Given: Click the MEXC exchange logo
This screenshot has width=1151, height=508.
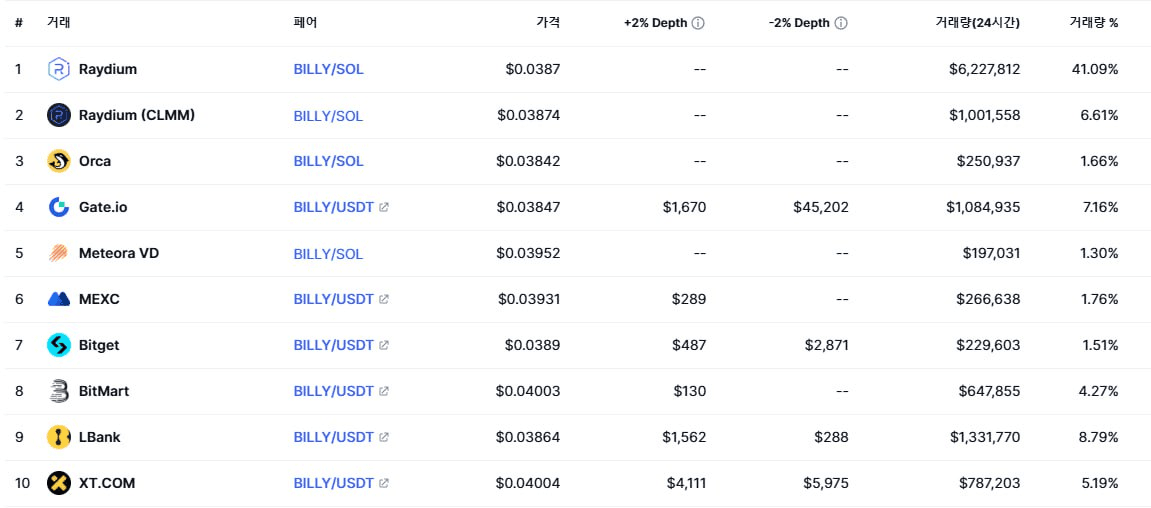Looking at the screenshot, I should (59, 300).
